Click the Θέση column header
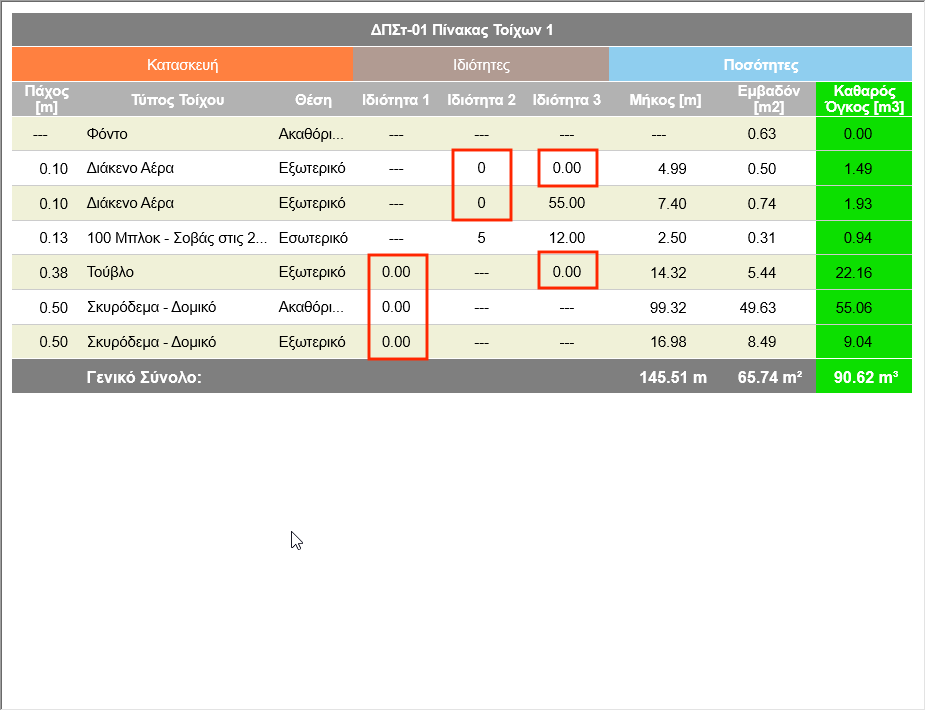 click(313, 100)
